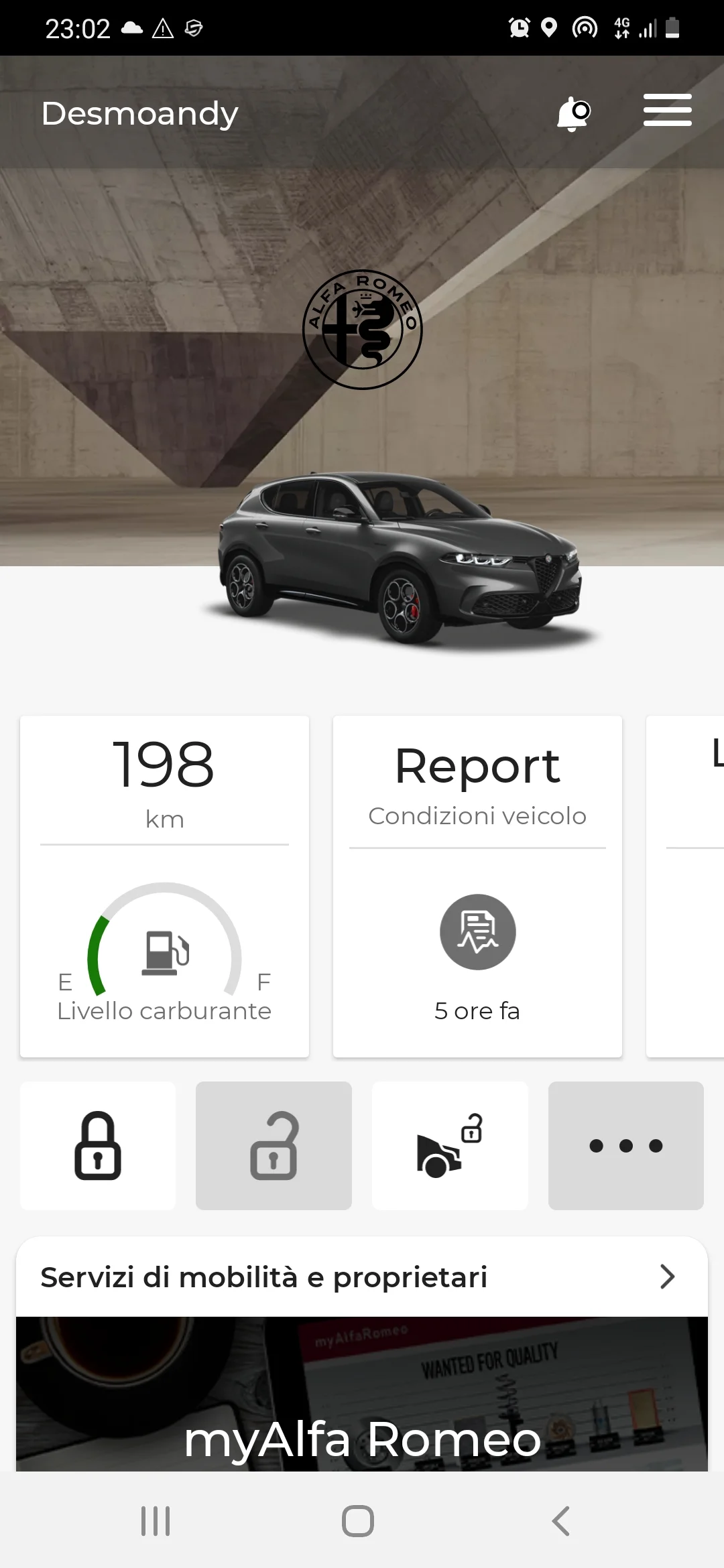Tap the lock doors padlock button
The image size is (724, 1568).
tap(98, 1146)
